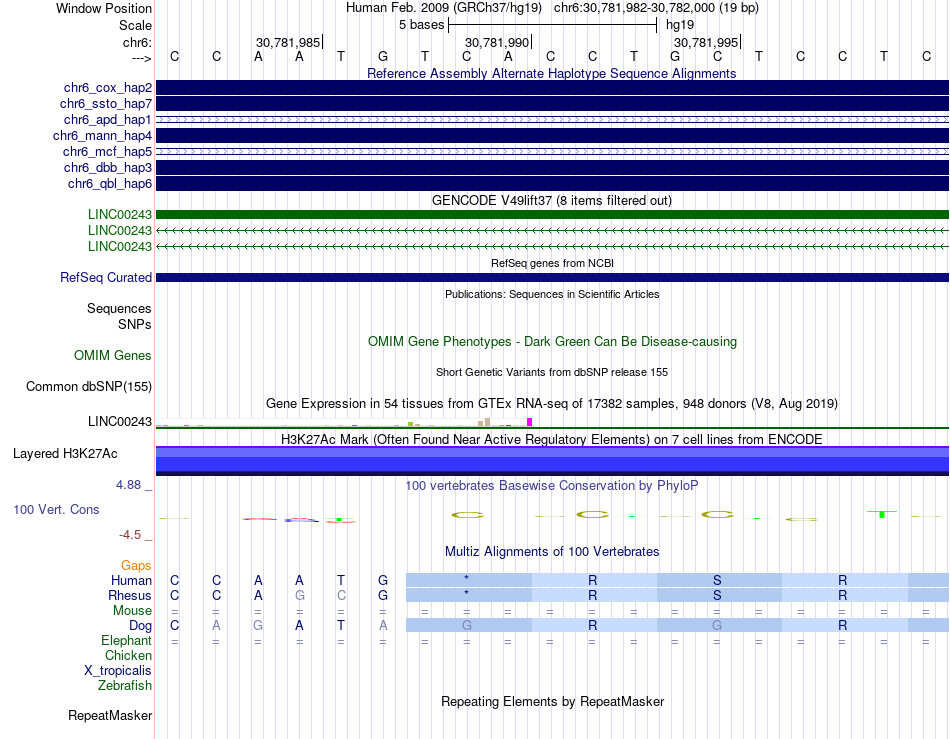950x739 pixels.
Task: Click the X_tropicalis species label
Action: [x=118, y=671]
